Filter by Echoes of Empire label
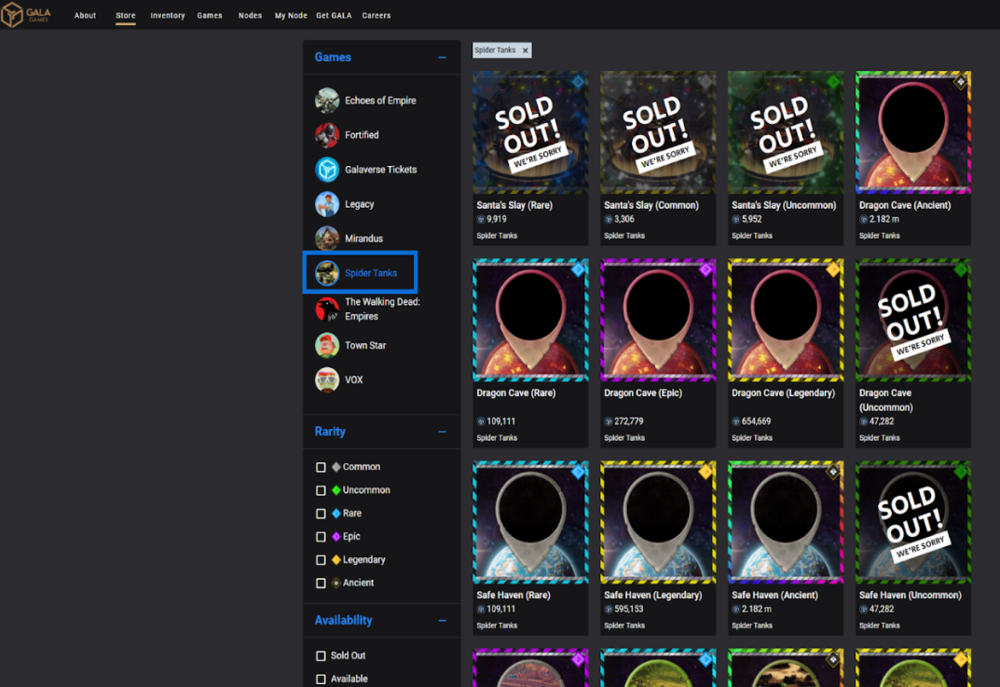Viewport: 1000px width, 687px height. pyautogui.click(x=380, y=101)
